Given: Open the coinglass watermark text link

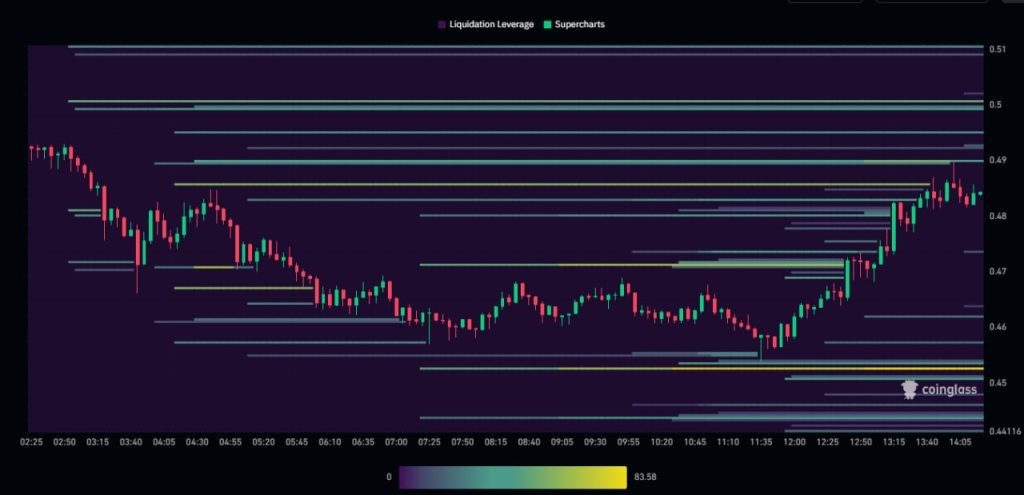Looking at the screenshot, I should pos(950,390).
